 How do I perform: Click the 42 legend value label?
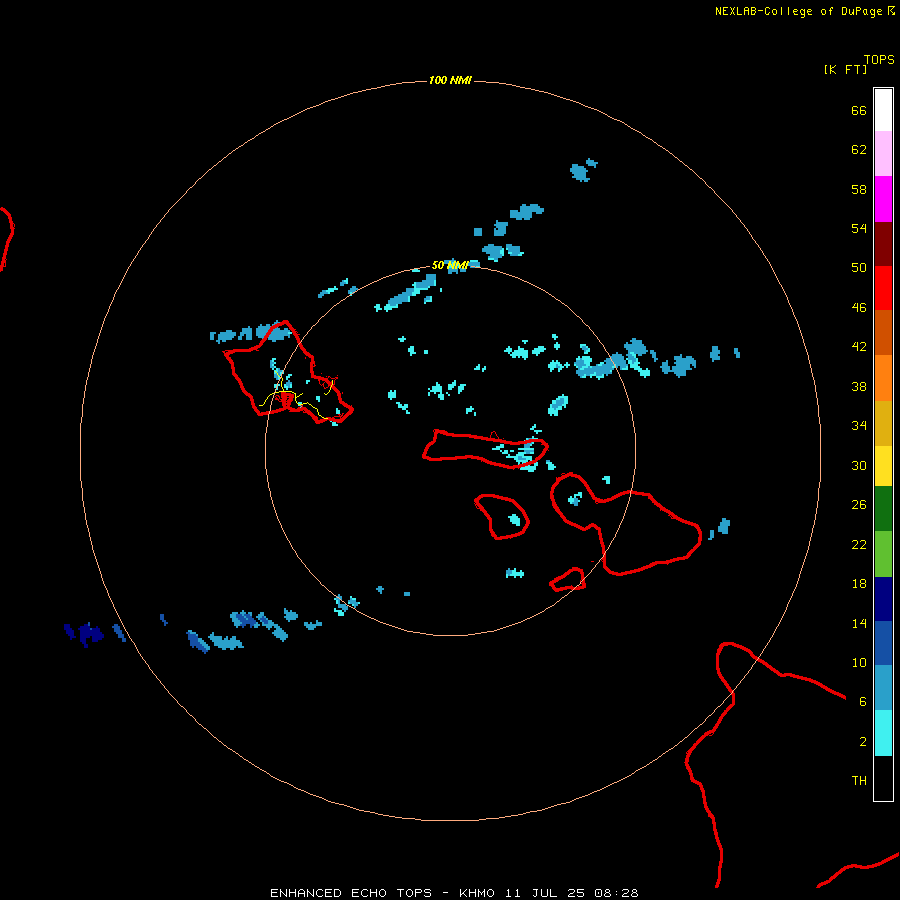[x=859, y=347]
